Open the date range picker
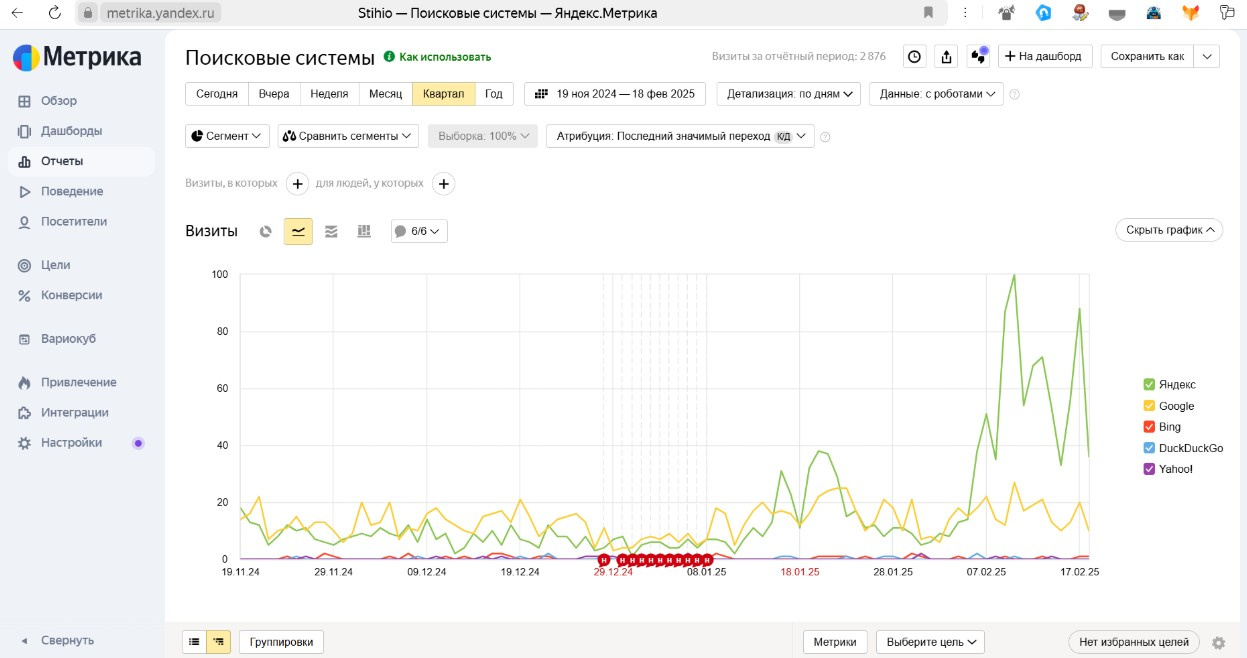Image resolution: width=1247 pixels, height=658 pixels. [x=614, y=94]
